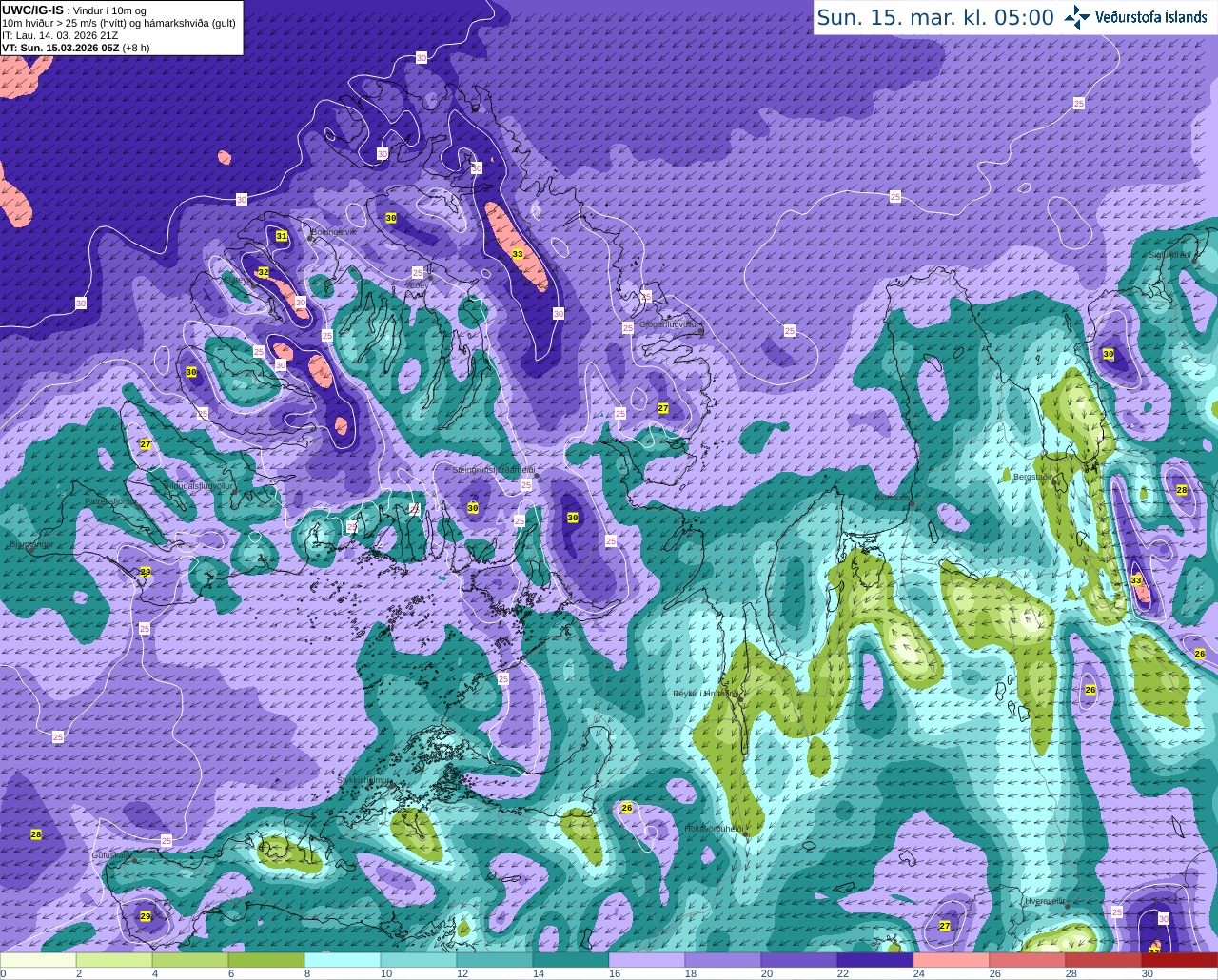Image resolution: width=1218 pixels, height=980 pixels.
Task: Select the 8–10 m/s light cyan legend swatch
Action: point(343,960)
